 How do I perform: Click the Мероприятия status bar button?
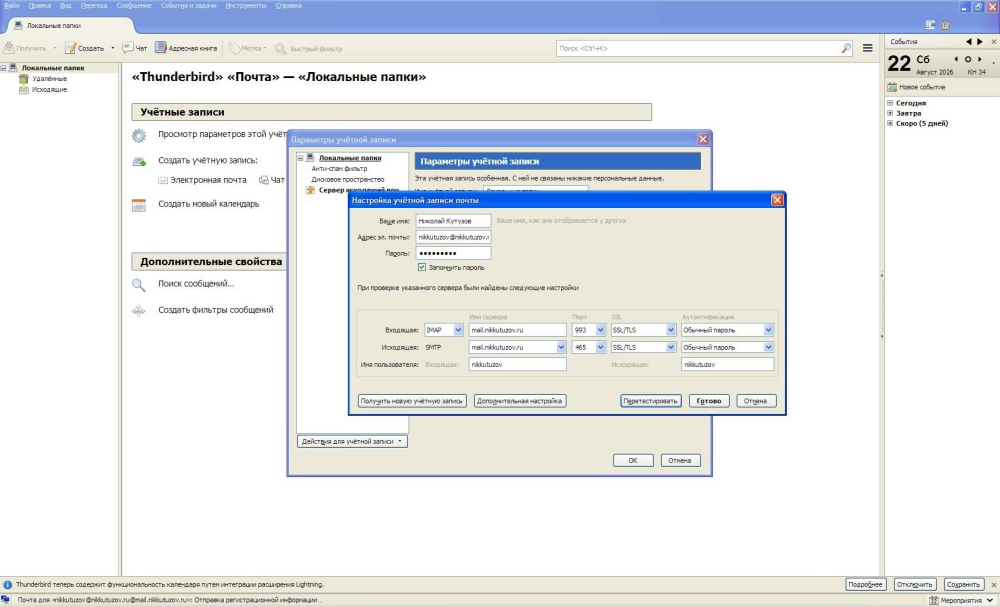(x=960, y=600)
